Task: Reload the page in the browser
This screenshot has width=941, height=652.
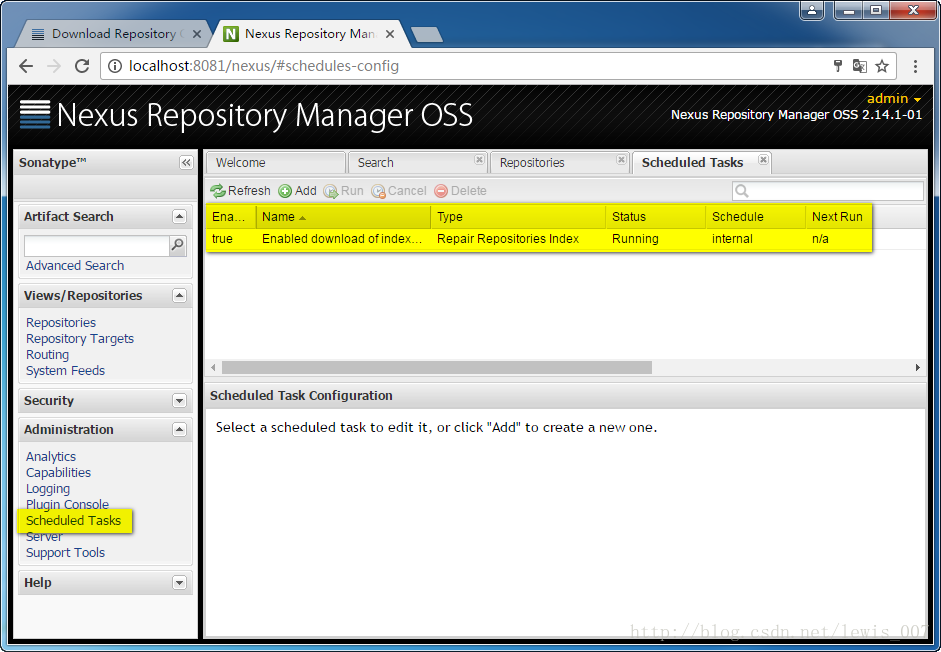Action: click(x=82, y=66)
